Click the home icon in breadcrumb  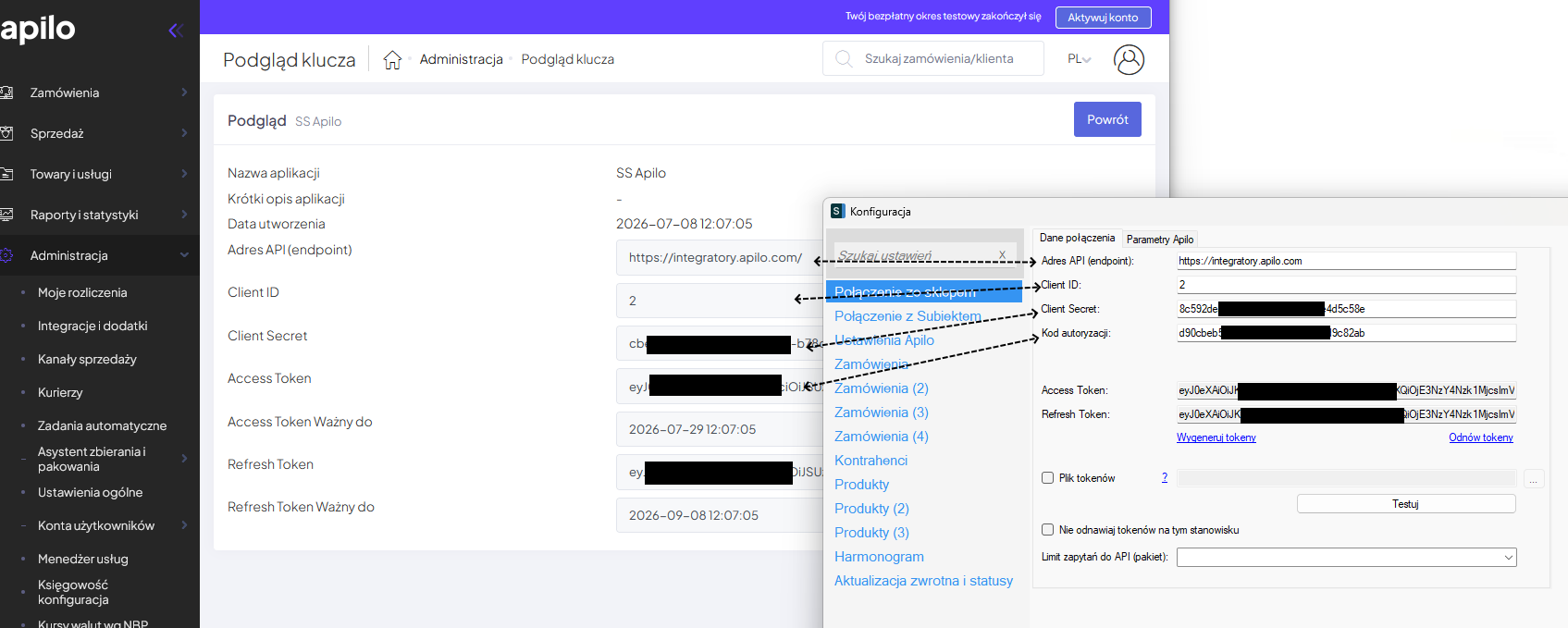pos(392,59)
